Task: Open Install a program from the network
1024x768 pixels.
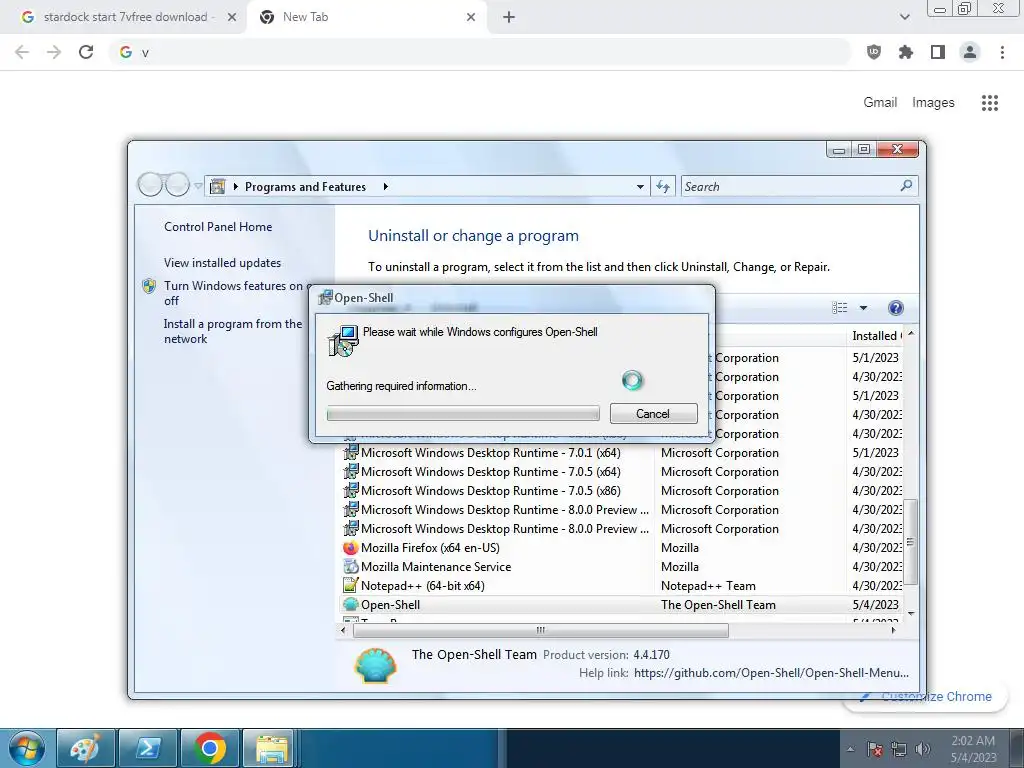Action: click(x=232, y=331)
